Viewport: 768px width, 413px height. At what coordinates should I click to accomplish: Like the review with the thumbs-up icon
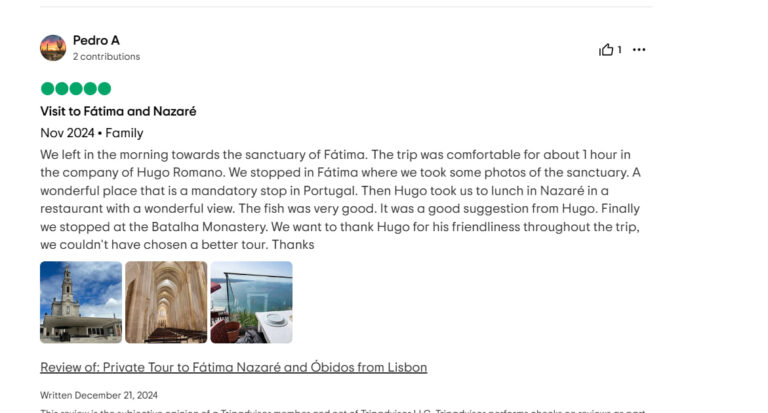tap(606, 50)
